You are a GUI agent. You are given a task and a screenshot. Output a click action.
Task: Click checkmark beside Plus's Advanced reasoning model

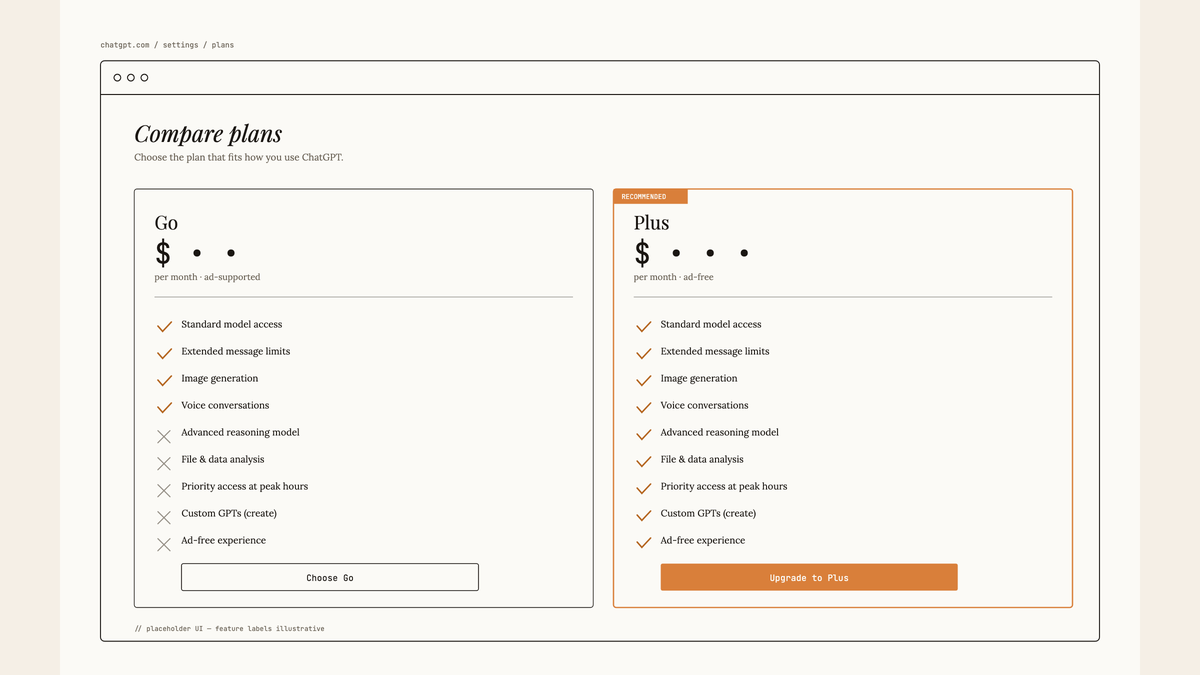[643, 434]
